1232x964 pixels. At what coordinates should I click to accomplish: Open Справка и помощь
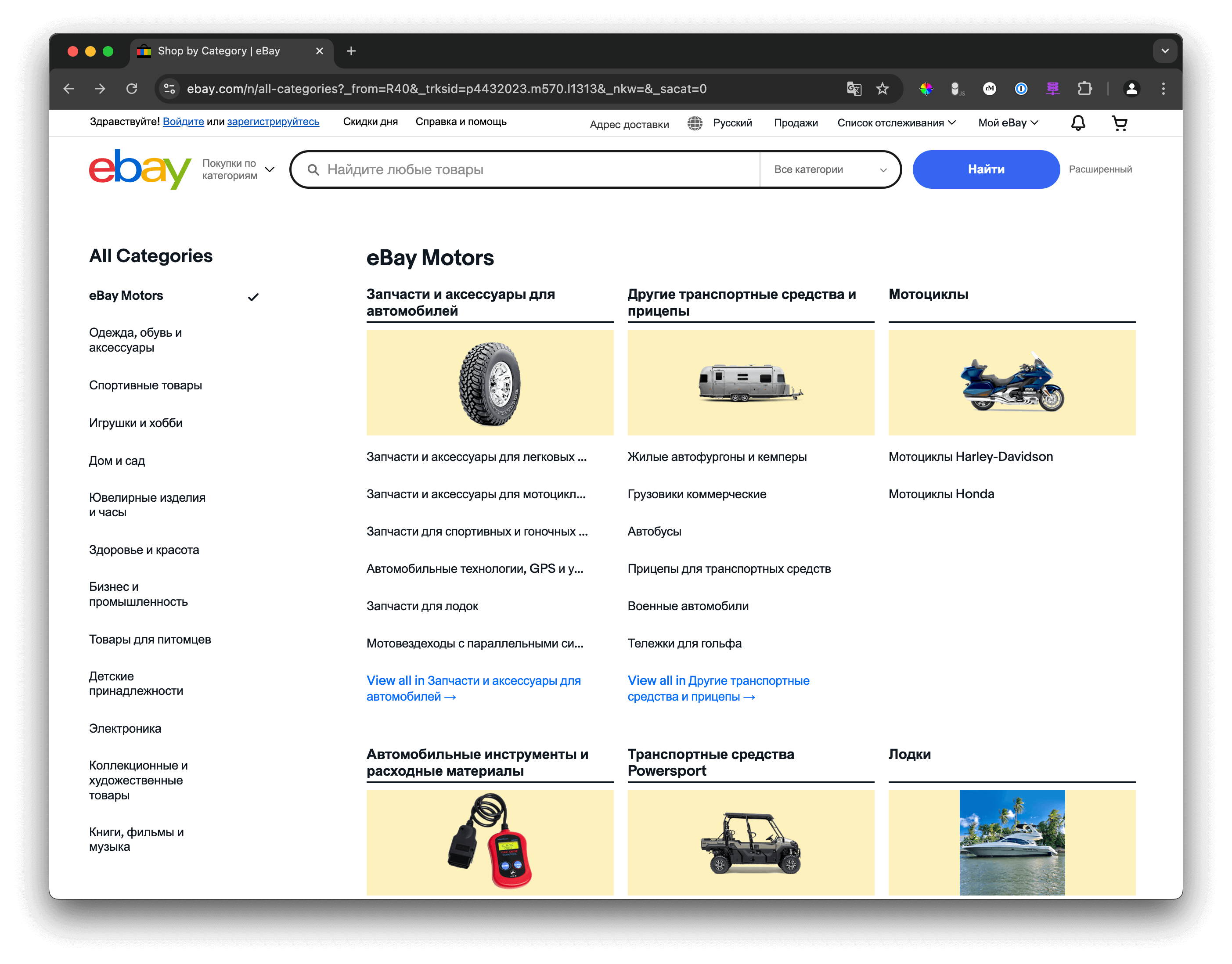pos(461,121)
